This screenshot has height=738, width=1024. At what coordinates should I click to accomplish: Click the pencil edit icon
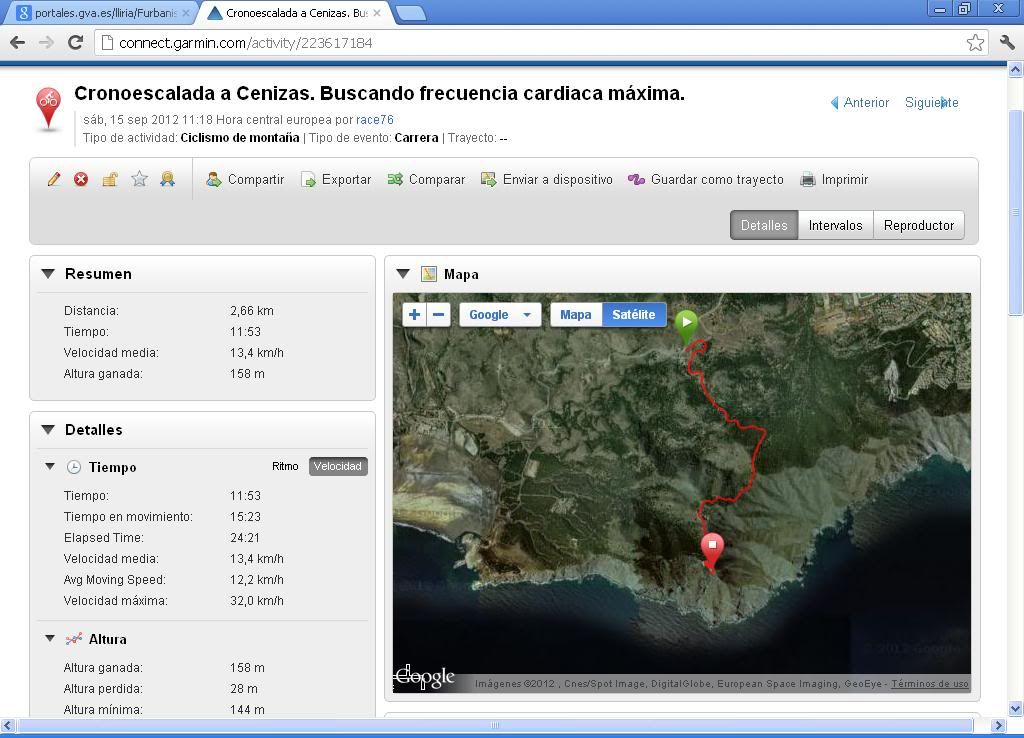point(54,179)
